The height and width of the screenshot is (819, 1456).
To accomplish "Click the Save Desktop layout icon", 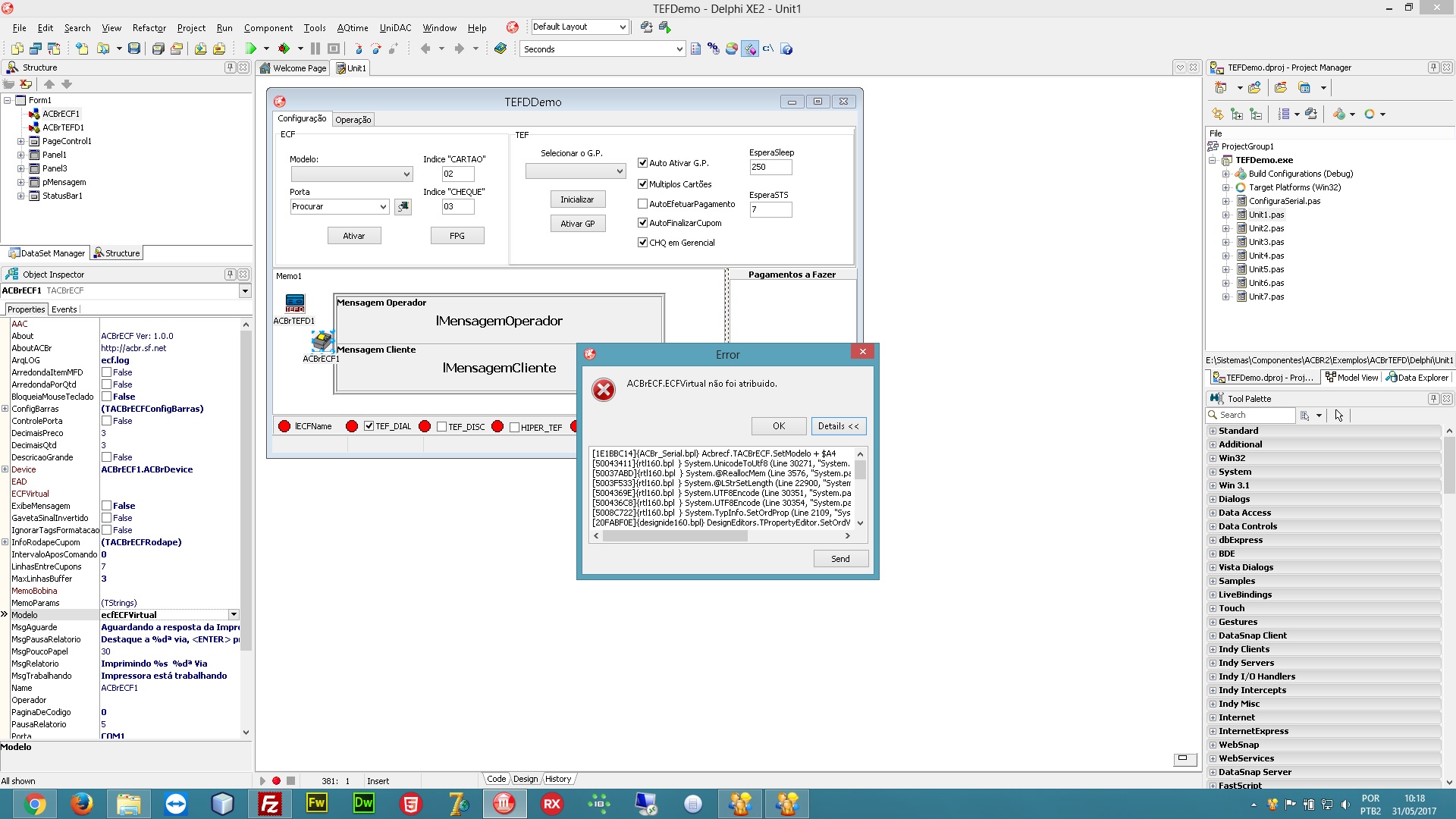I will pos(646,27).
